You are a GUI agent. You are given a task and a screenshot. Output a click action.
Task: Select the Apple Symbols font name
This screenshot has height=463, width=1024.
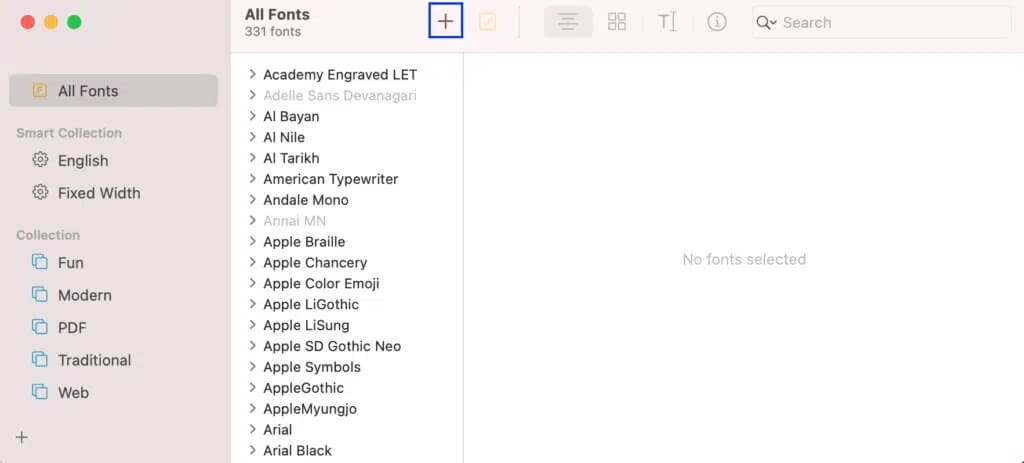[x=312, y=367]
